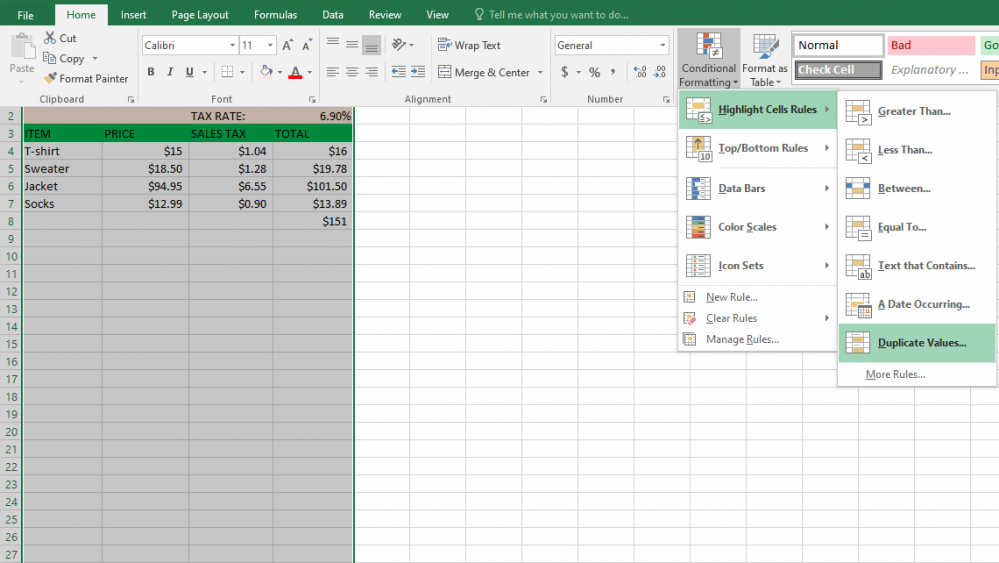Toggle Italic formatting
999x563 pixels.
pyautogui.click(x=170, y=72)
